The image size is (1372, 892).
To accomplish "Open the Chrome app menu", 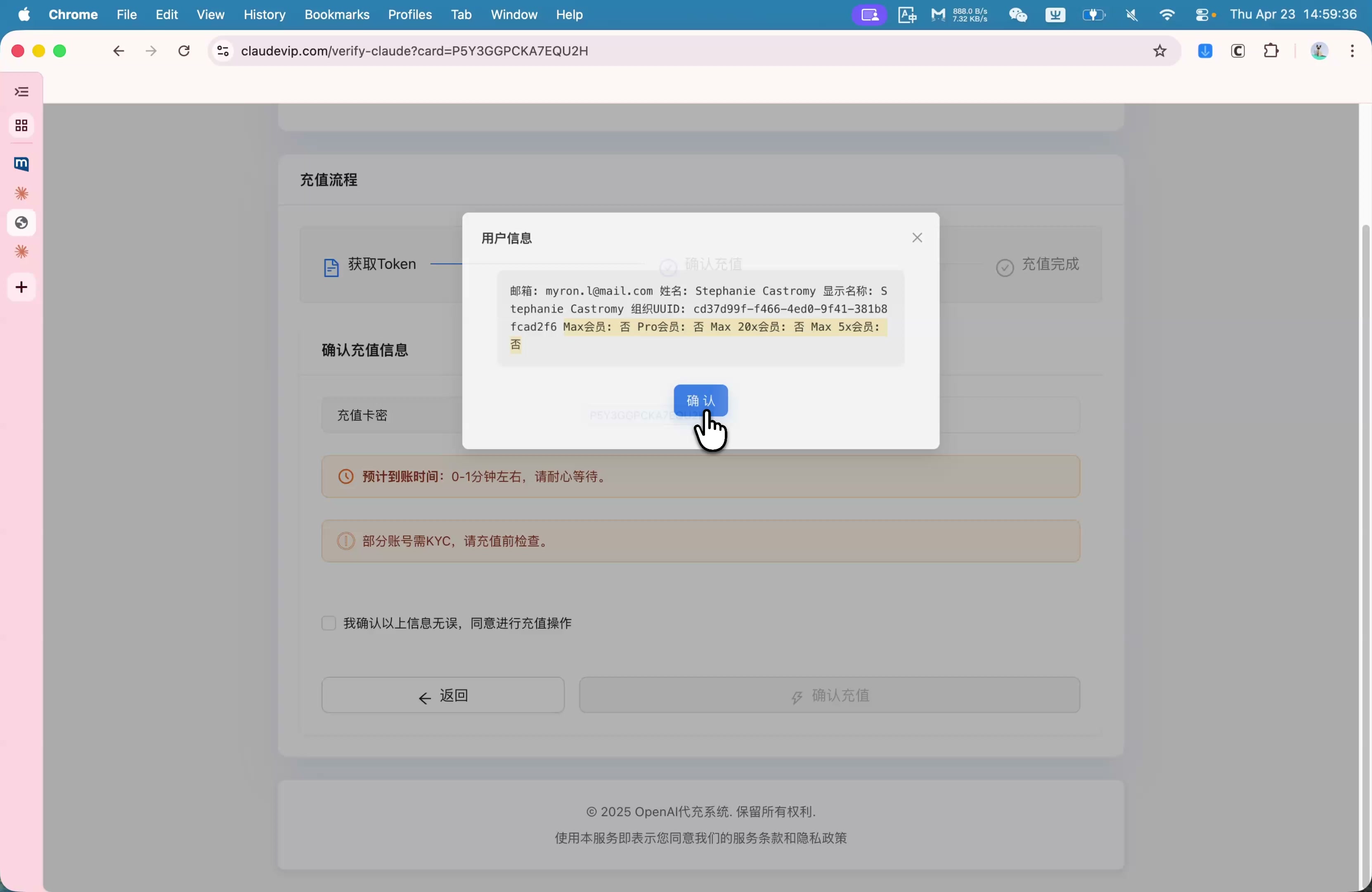I will tap(73, 14).
